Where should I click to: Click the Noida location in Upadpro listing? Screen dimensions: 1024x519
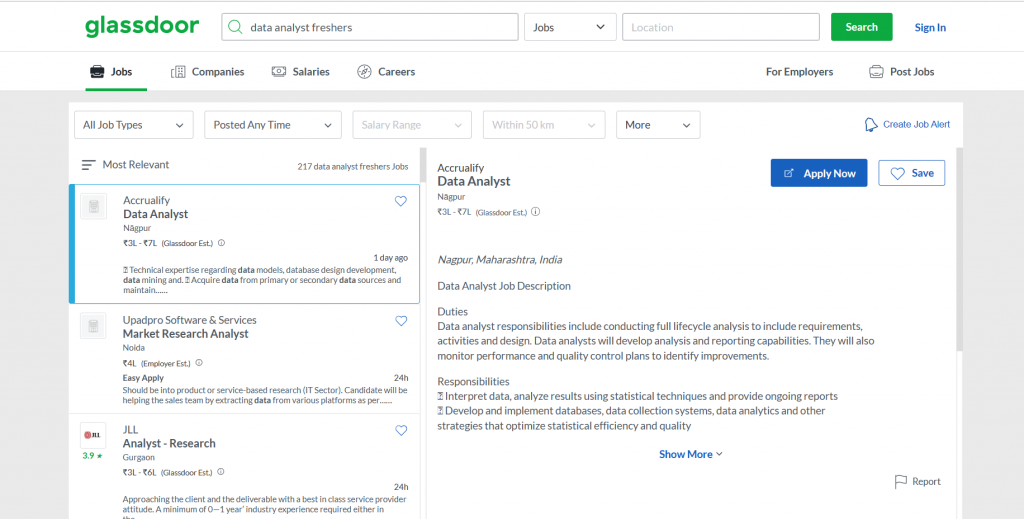(133, 348)
